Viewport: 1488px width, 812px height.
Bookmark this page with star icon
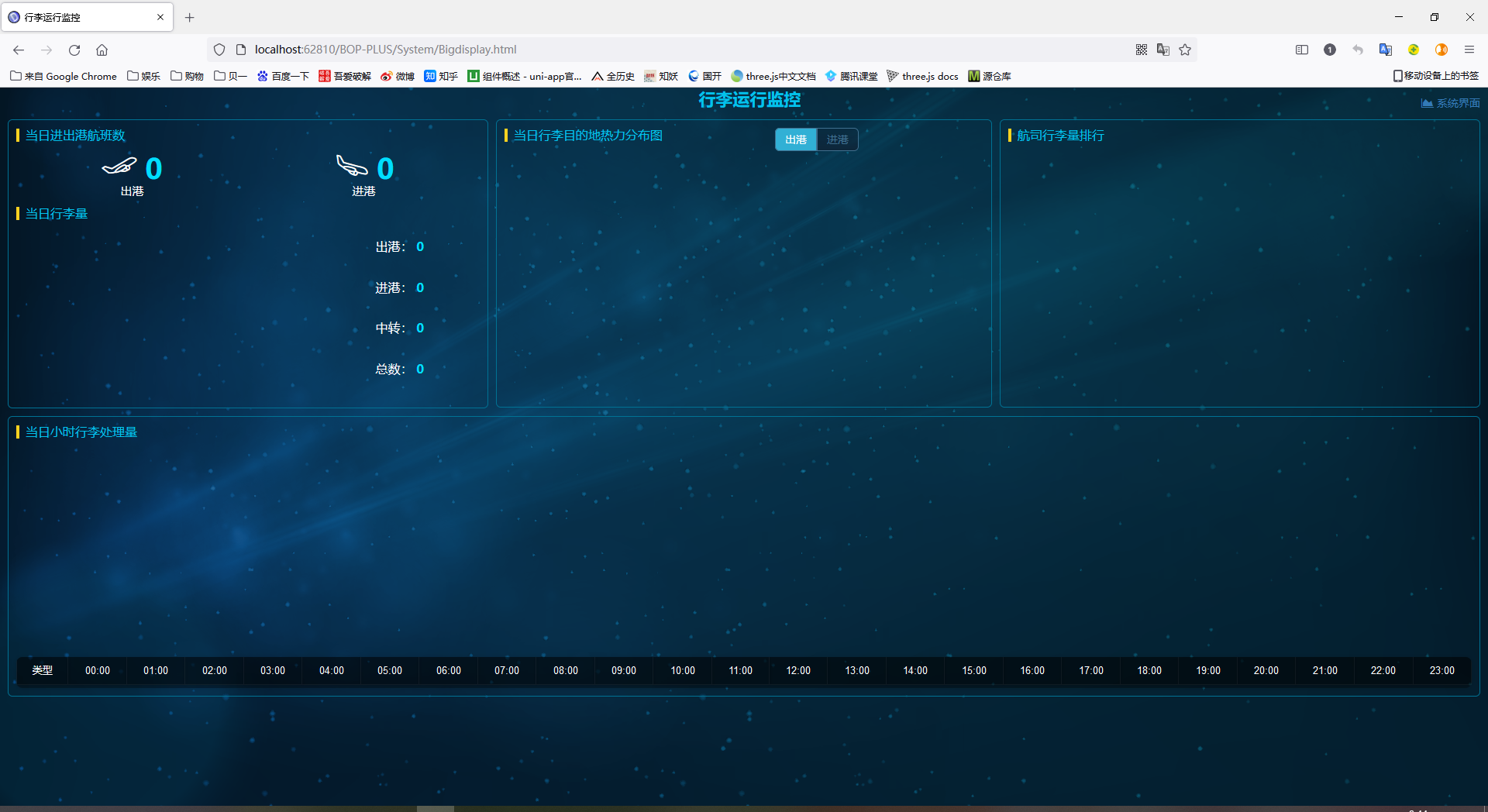[x=1185, y=50]
